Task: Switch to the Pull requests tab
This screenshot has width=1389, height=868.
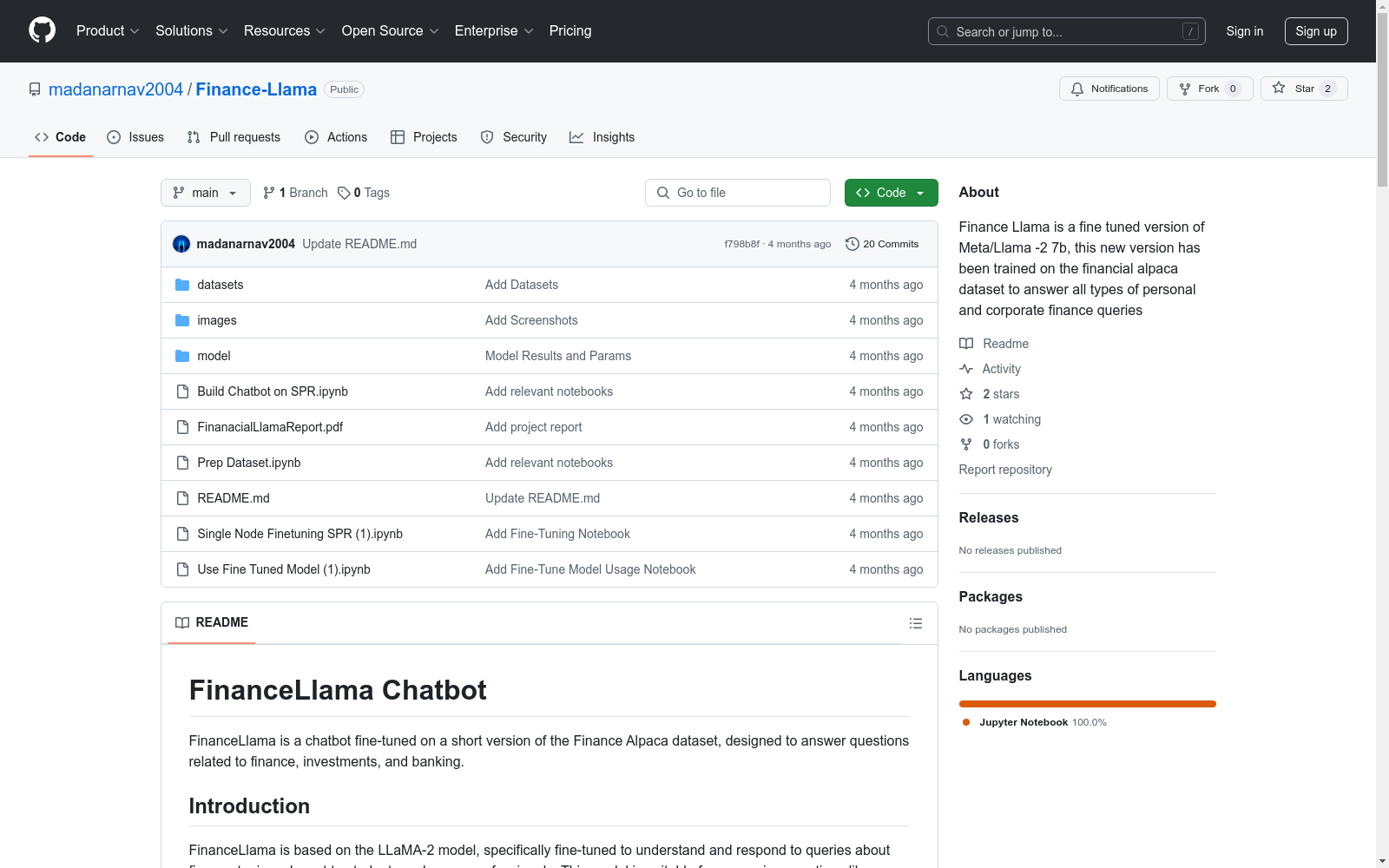Action: pos(234,137)
